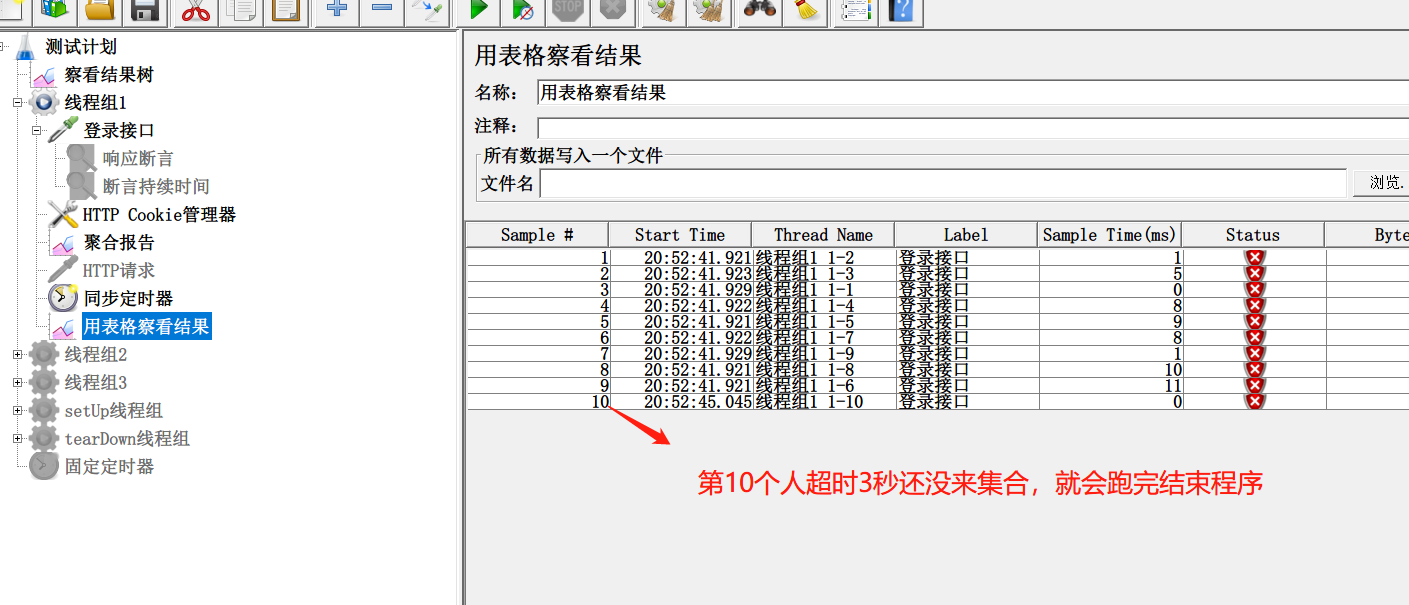
Task: Select tearDown线程组 in the tree
Action: (127, 439)
